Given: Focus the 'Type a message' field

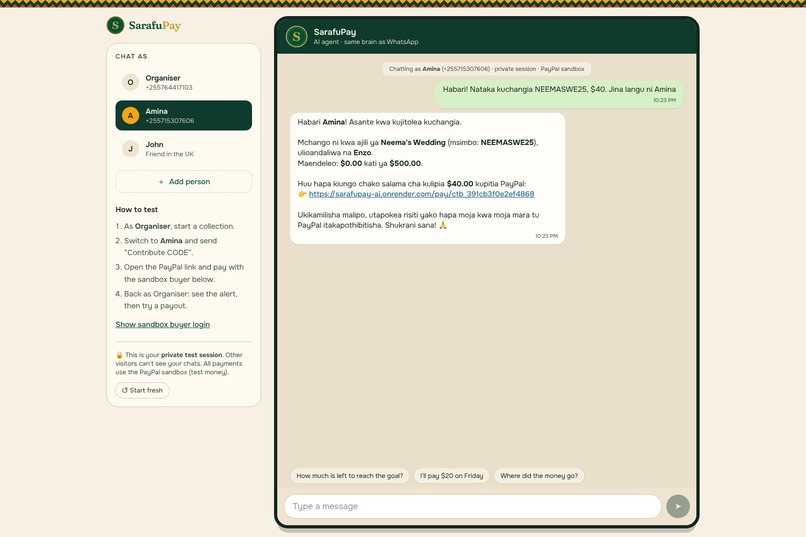Looking at the screenshot, I should pos(473,506).
